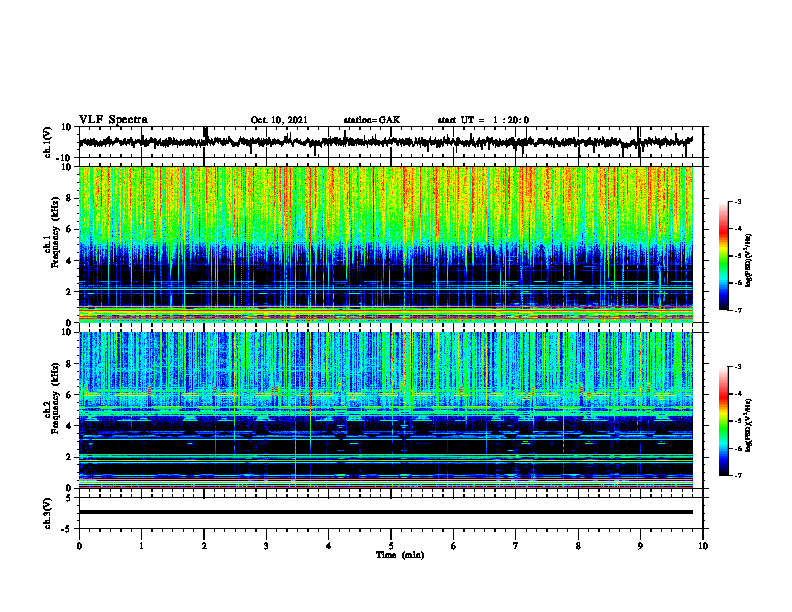Click time axis tick label "9"
This screenshot has width=792, height=612.
point(640,546)
